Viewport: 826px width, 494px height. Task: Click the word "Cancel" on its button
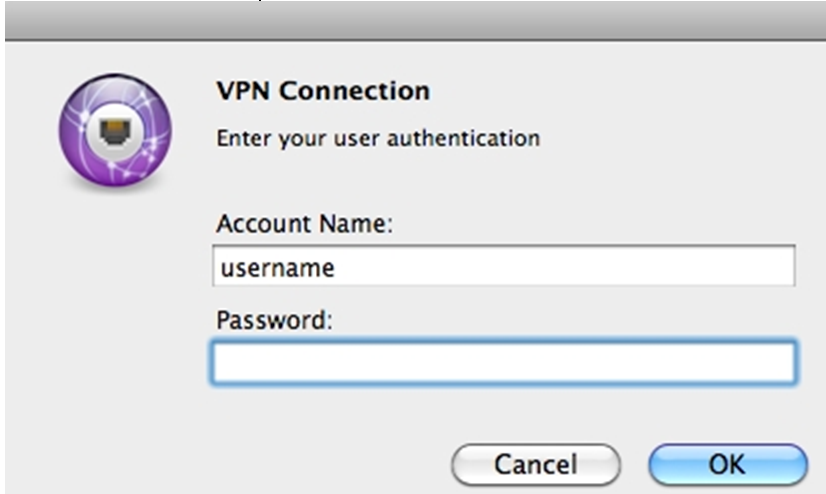536,465
